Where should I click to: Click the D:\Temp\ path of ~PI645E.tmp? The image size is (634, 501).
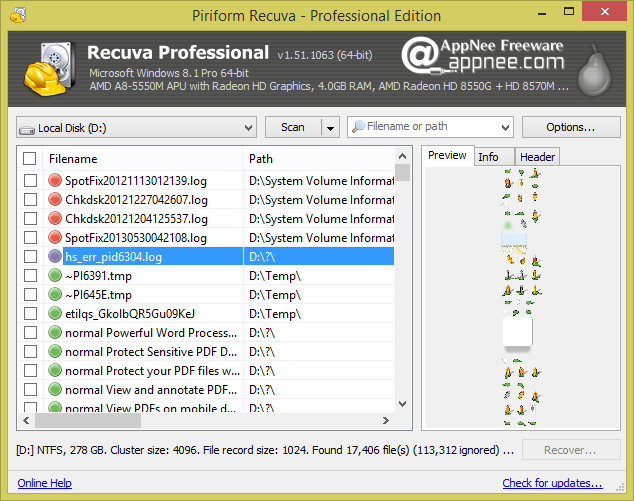(275, 295)
